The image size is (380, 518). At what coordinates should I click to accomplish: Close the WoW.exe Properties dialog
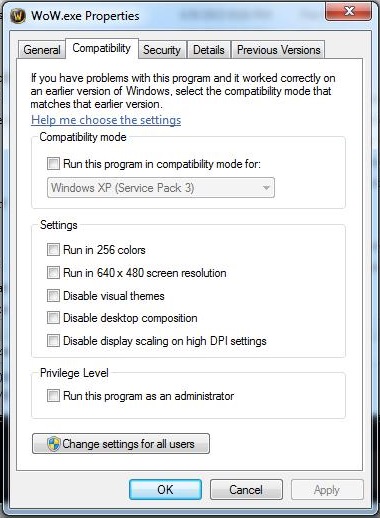point(348,11)
